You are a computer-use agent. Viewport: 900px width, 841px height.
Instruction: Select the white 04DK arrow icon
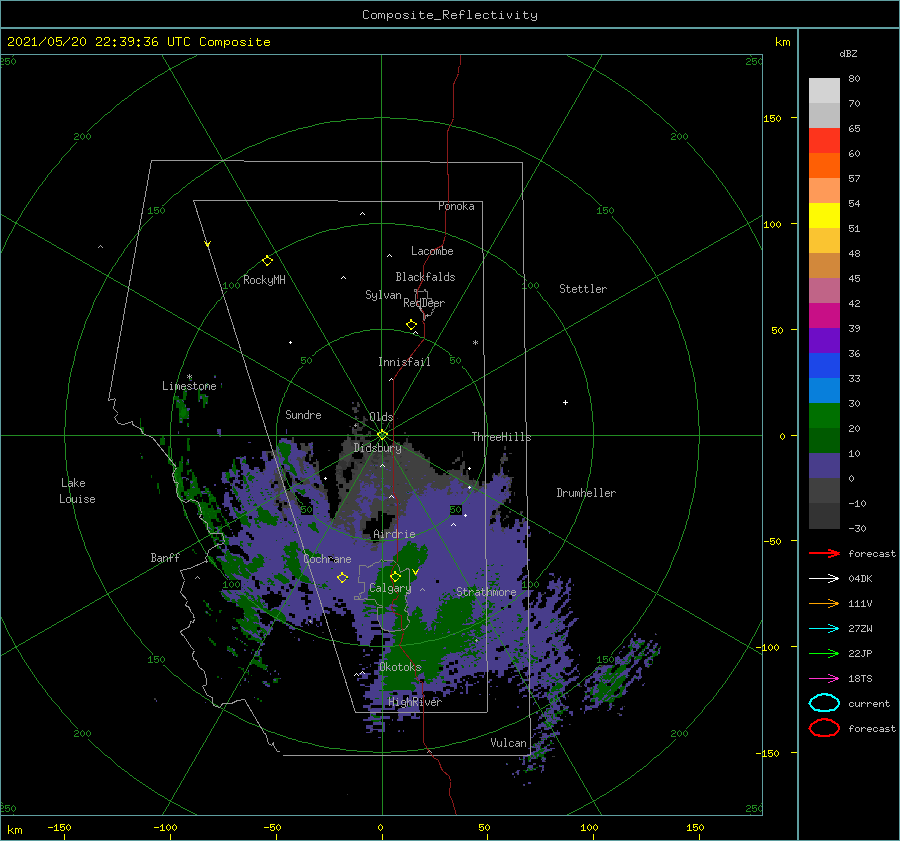824,578
